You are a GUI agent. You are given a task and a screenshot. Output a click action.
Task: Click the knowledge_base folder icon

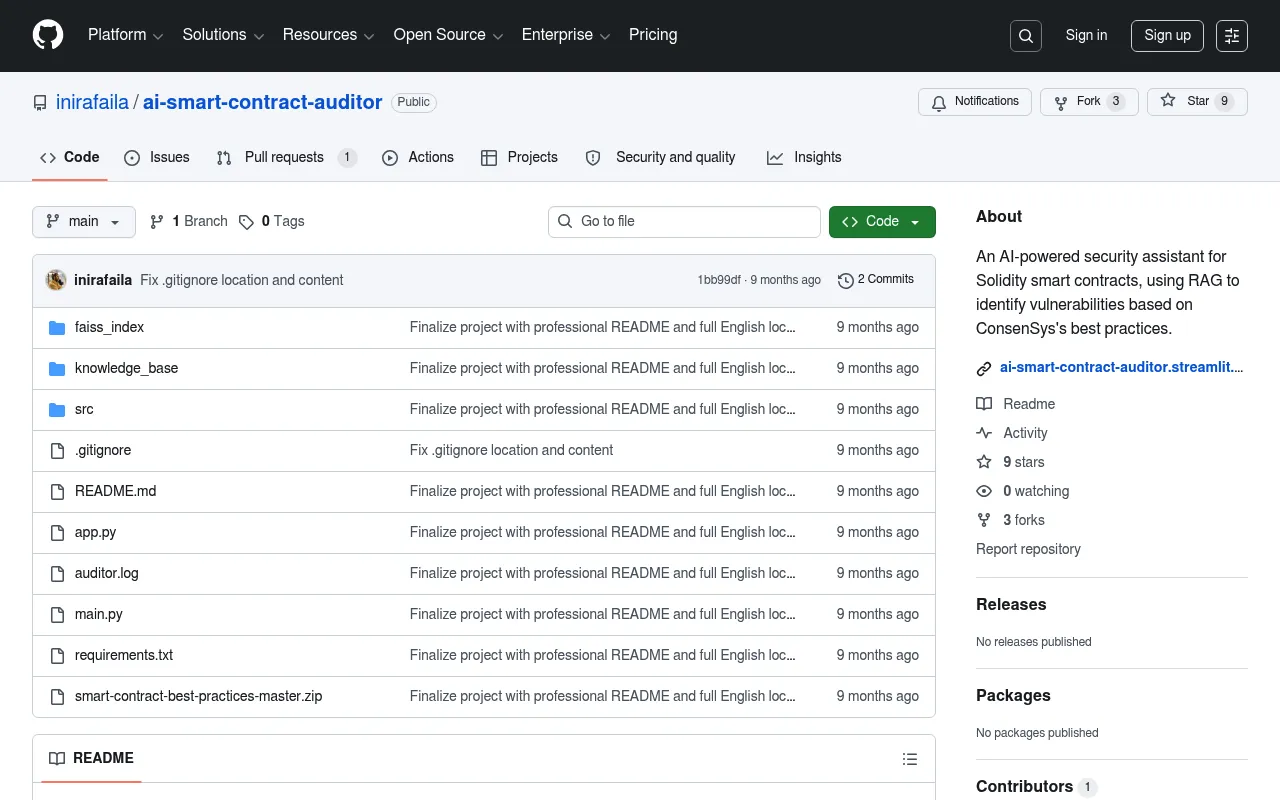tap(57, 368)
